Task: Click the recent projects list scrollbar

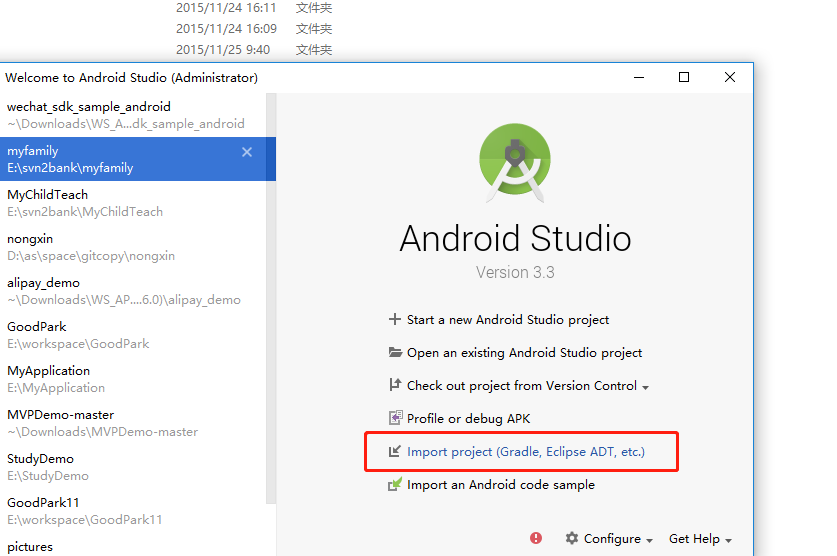Action: (x=271, y=299)
